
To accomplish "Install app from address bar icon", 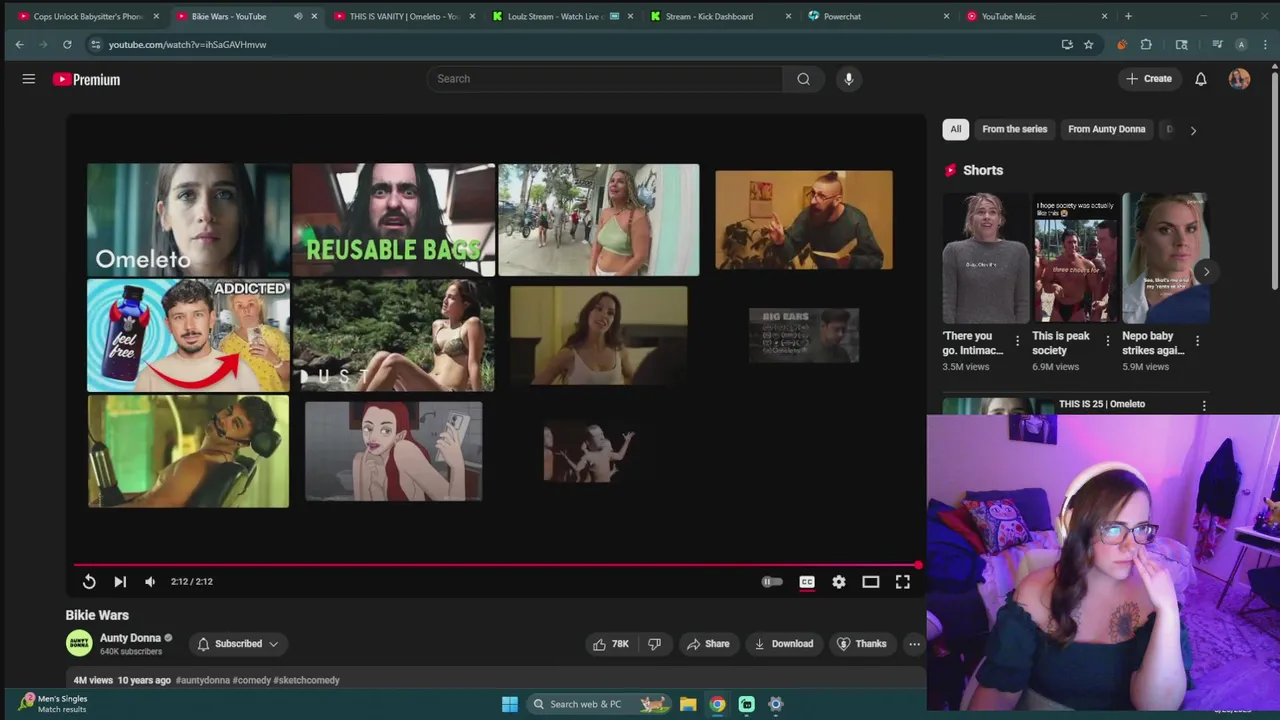I will pyautogui.click(x=1067, y=44).
